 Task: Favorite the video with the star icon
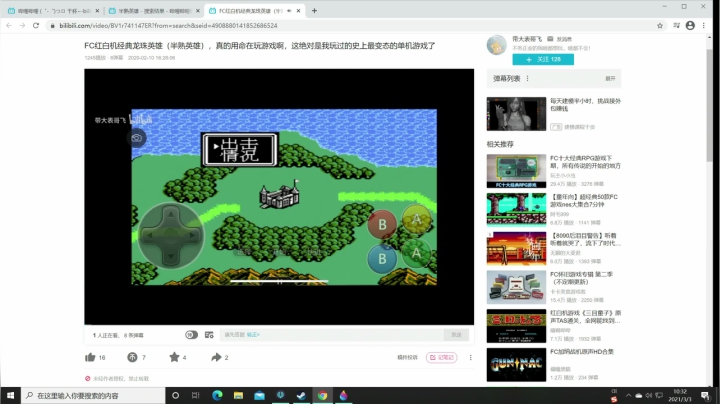click(x=174, y=357)
